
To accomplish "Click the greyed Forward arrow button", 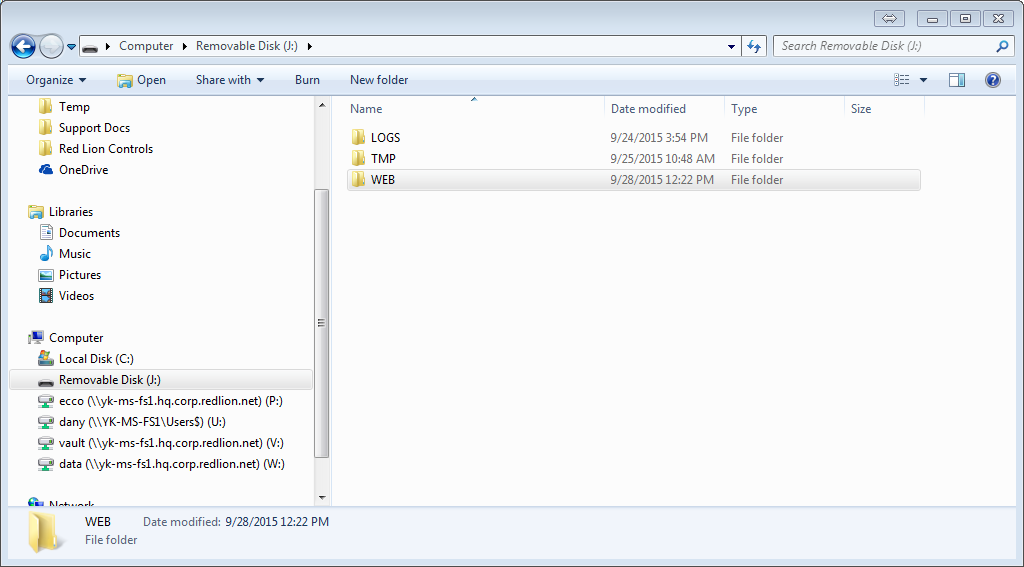I will coord(52,46).
